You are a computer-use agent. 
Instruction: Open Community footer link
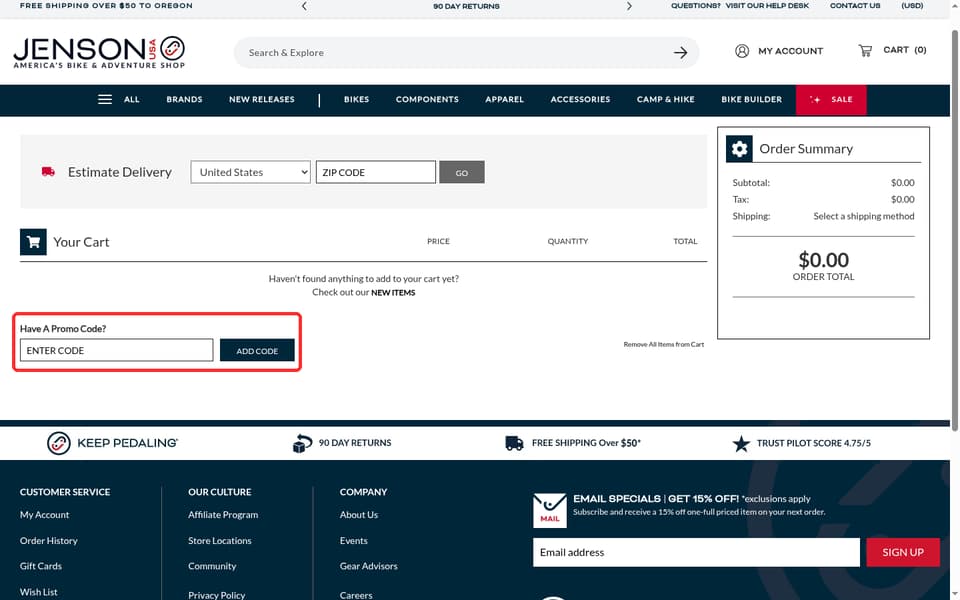212,566
